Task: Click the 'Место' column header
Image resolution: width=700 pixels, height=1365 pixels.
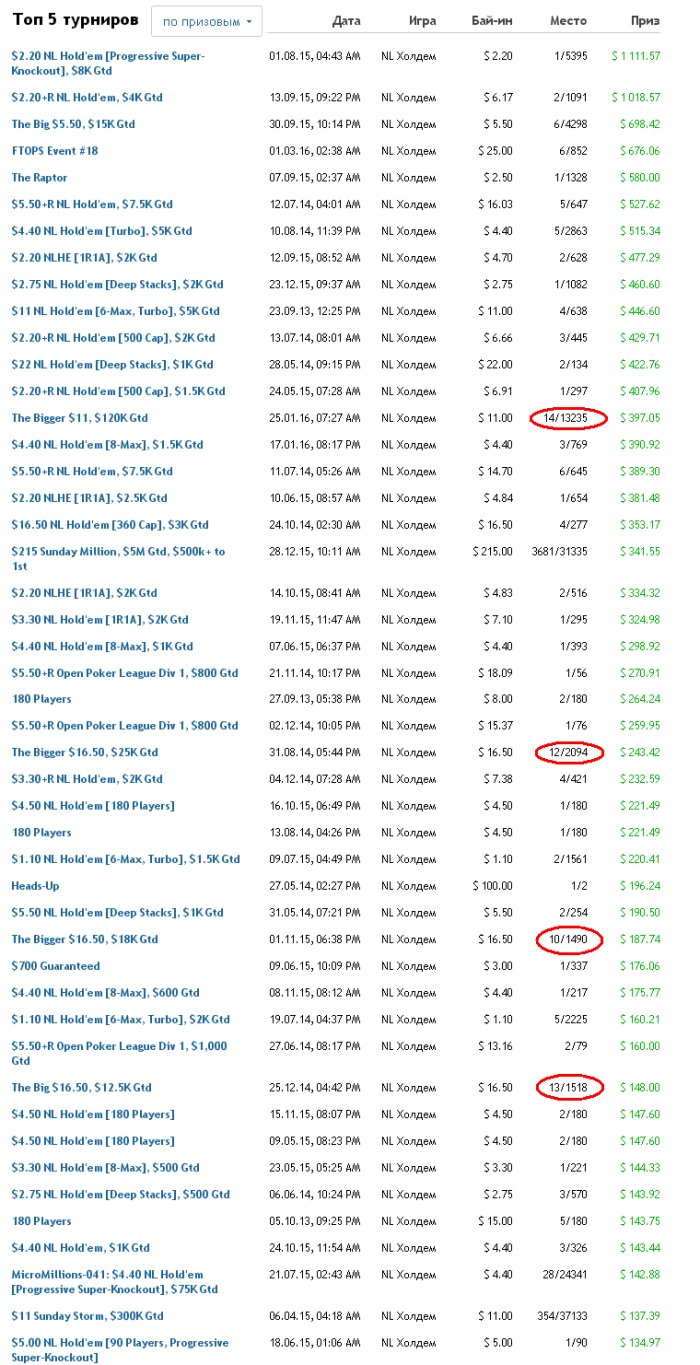Action: 568,21
